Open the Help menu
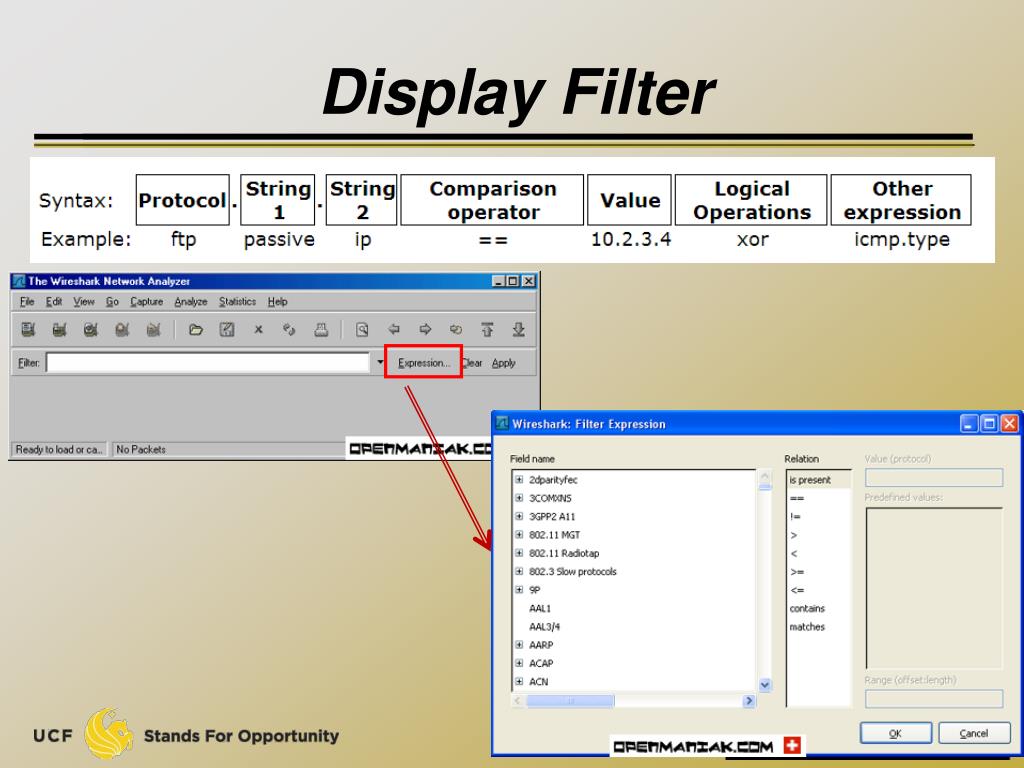1024x768 pixels. 278,302
